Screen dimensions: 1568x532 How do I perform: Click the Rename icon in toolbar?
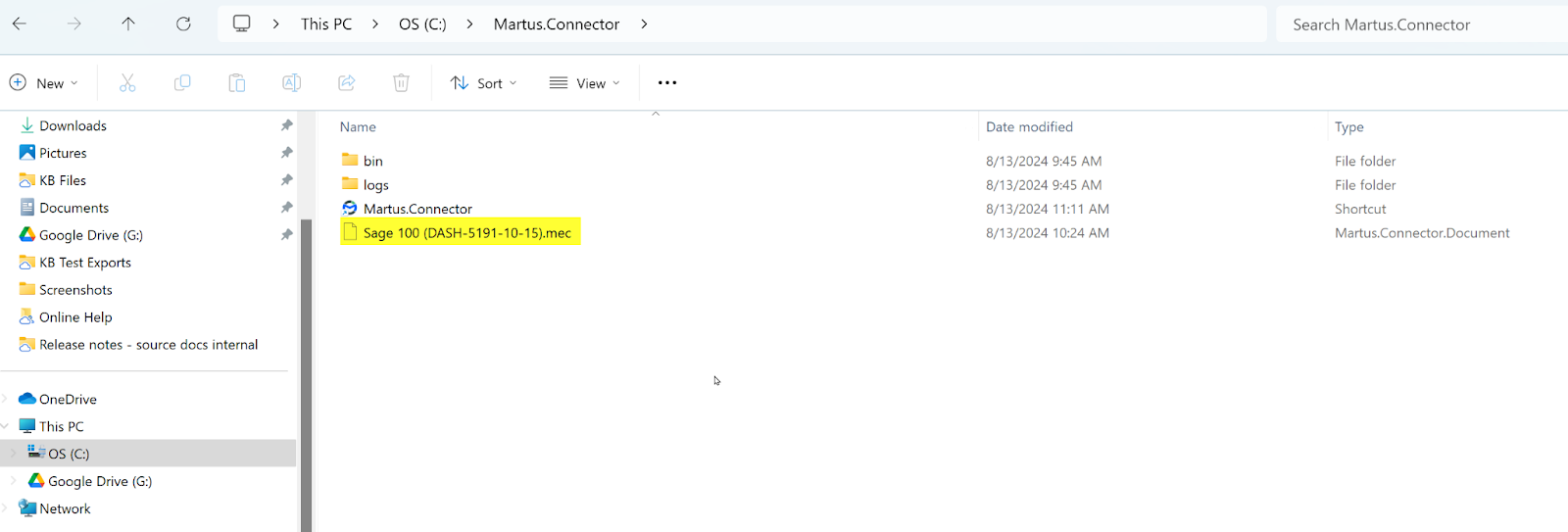point(292,83)
